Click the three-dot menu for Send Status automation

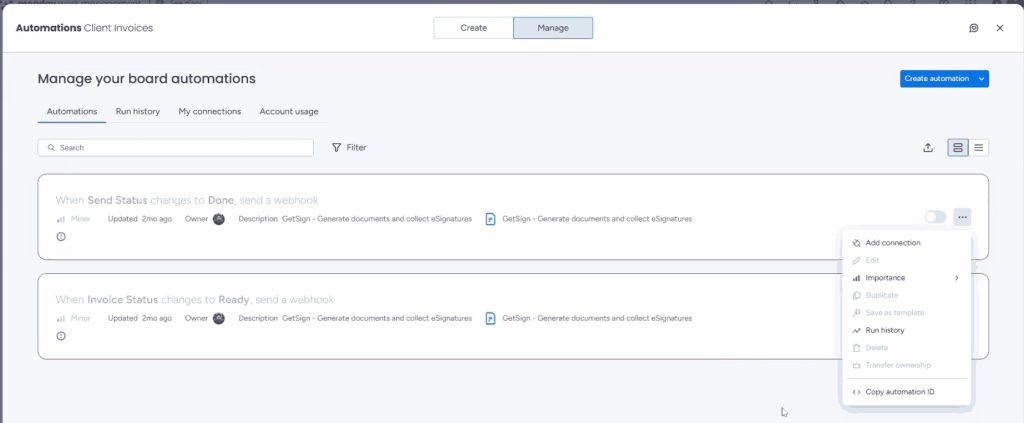(x=962, y=217)
